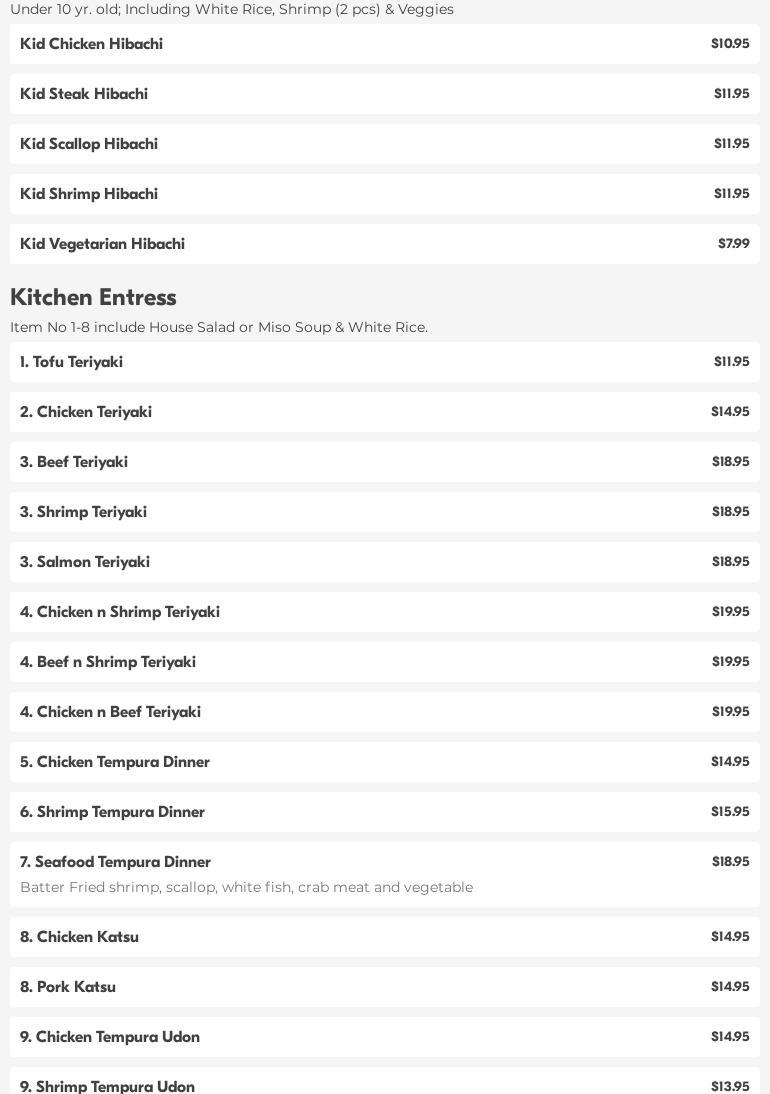Screen dimensions: 770x1094
Task: Pick Salmon Teriyaki from Kitchen Entress
Action: click(x=384, y=562)
